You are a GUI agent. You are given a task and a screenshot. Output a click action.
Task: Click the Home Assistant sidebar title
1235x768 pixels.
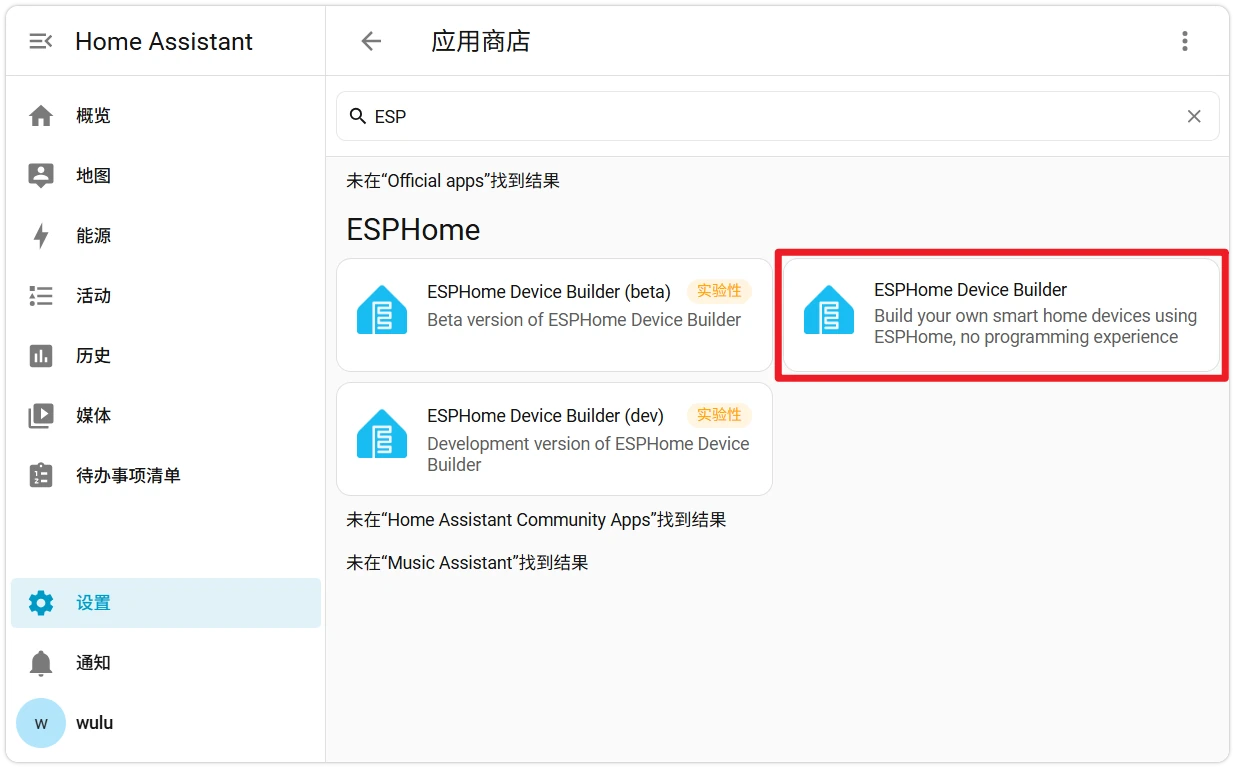pos(164,41)
